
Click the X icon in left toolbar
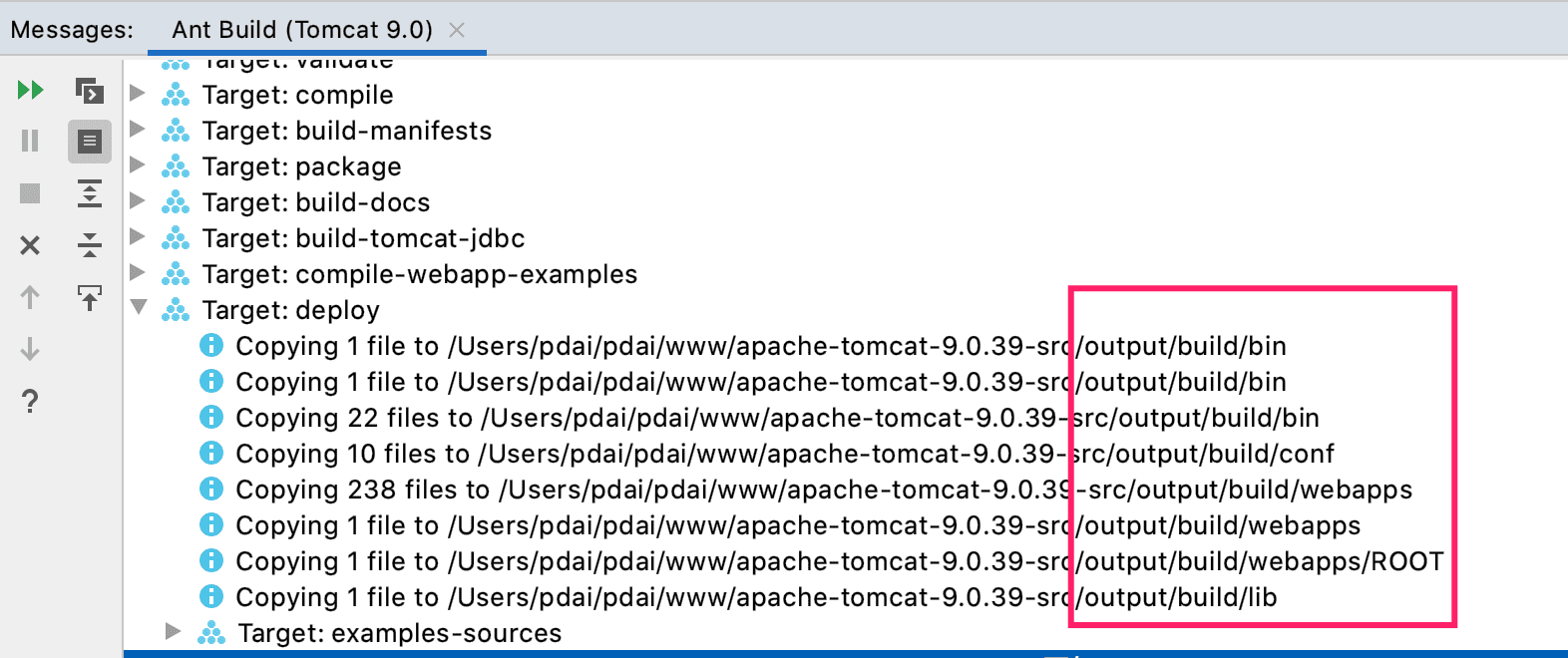click(30, 245)
